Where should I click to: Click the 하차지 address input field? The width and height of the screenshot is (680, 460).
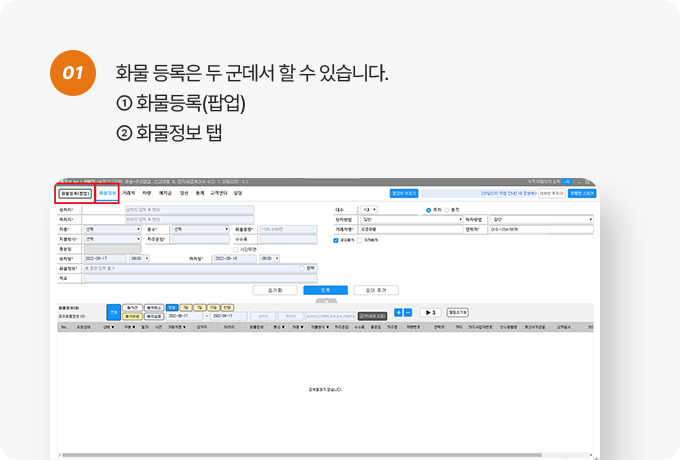pyautogui.click(x=190, y=220)
